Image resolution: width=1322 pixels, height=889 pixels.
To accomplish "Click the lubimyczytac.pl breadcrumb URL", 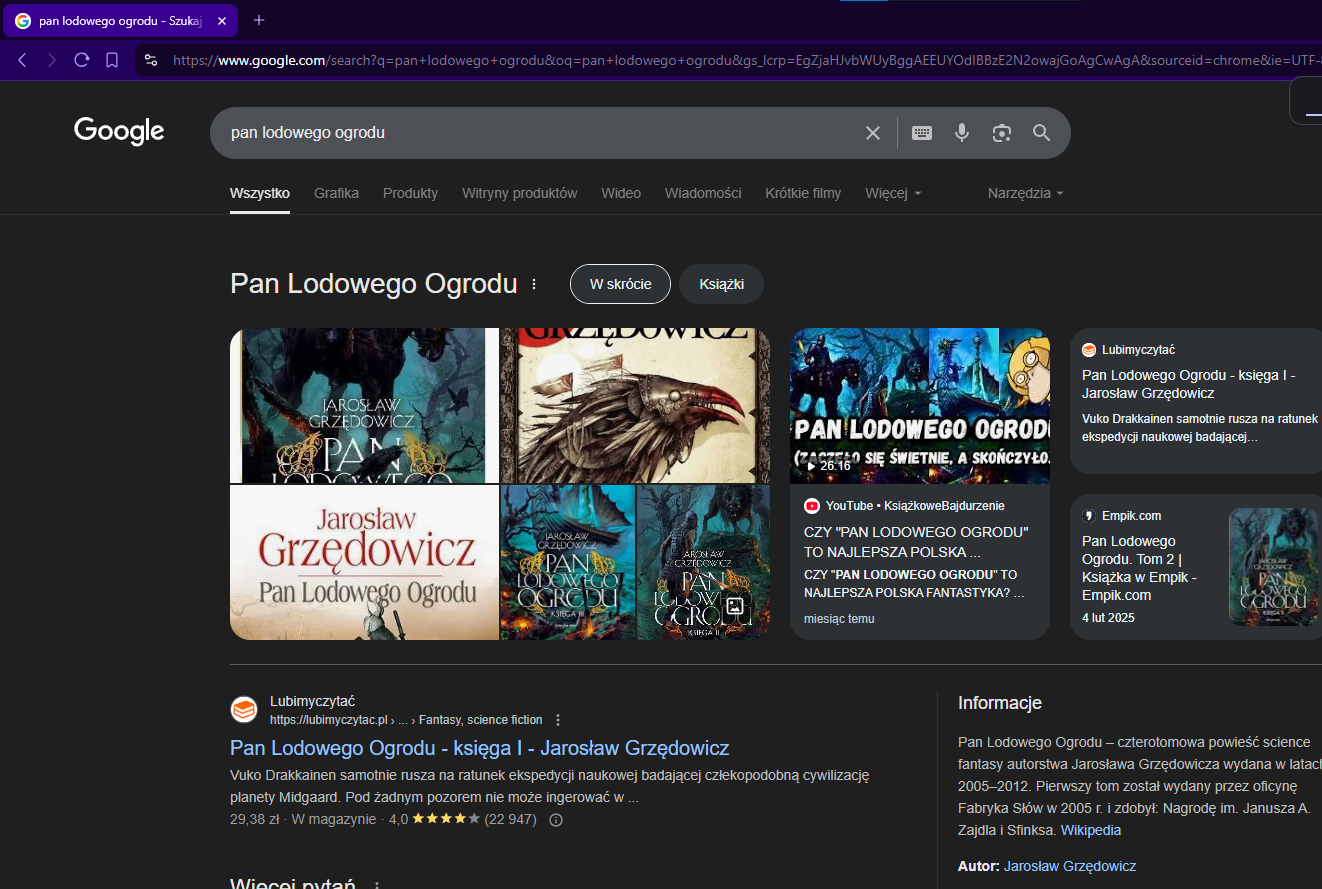I will coord(406,720).
